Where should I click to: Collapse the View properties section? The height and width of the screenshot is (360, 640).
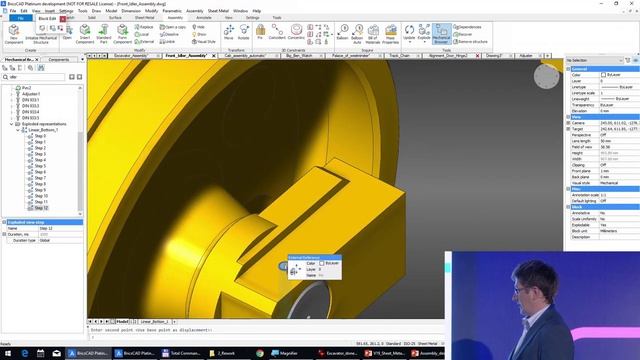pyautogui.click(x=568, y=117)
